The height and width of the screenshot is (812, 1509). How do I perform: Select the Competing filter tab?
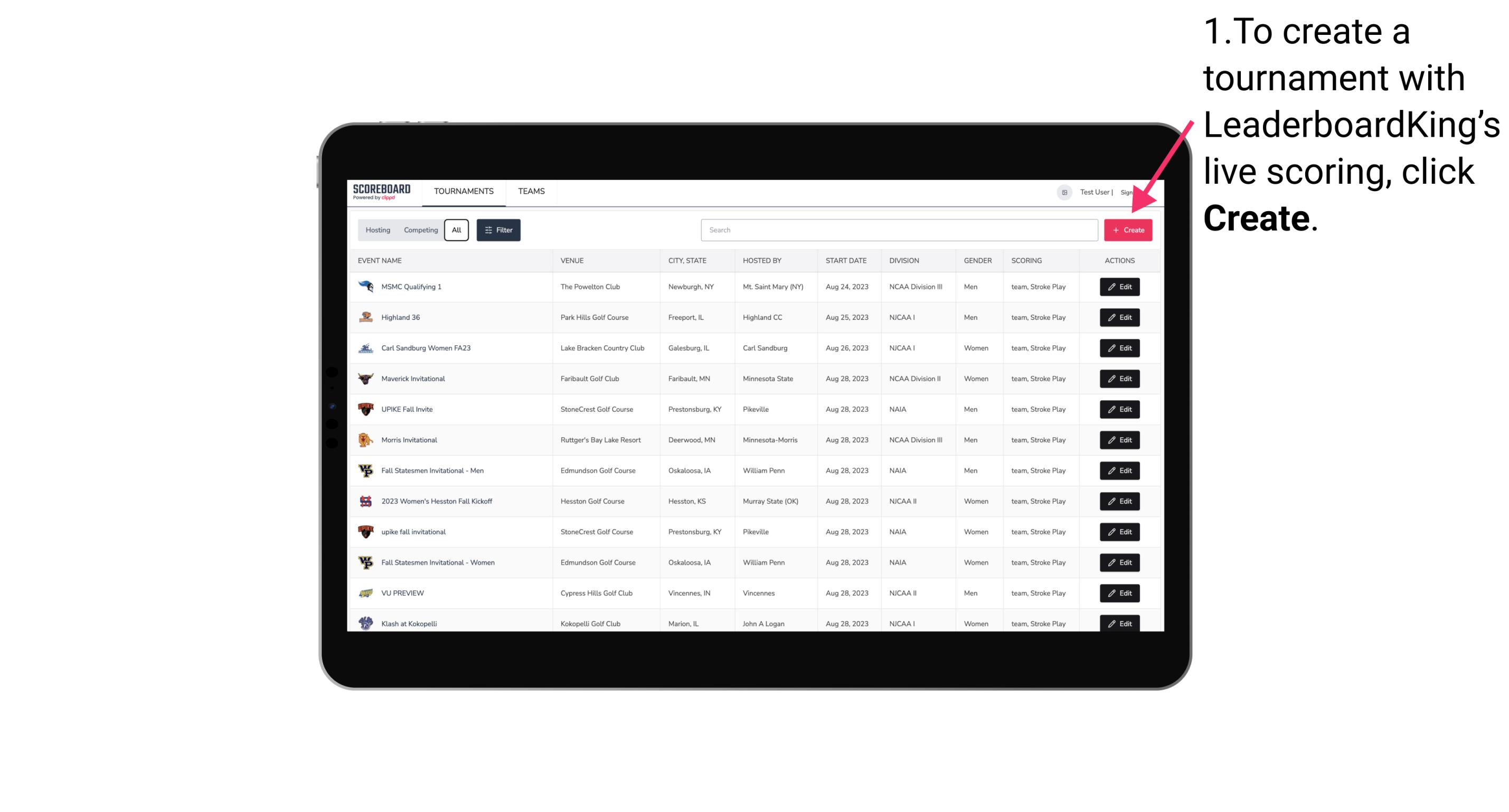point(418,230)
